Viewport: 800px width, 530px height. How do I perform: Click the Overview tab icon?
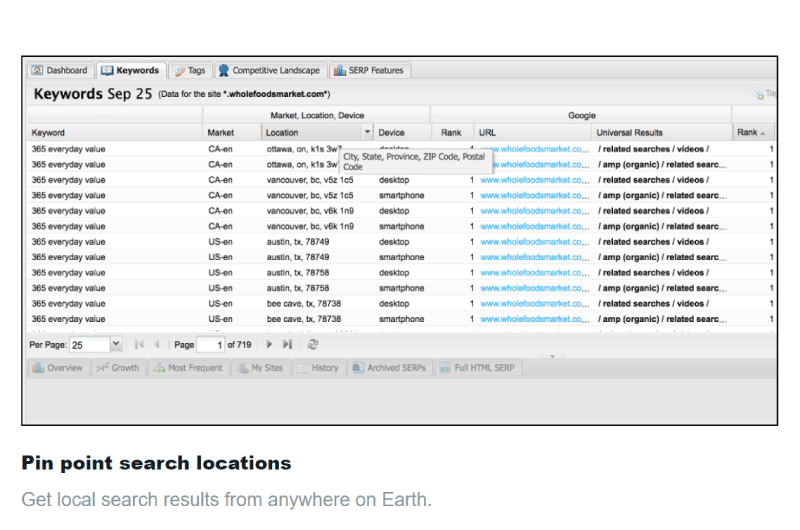[x=38, y=368]
